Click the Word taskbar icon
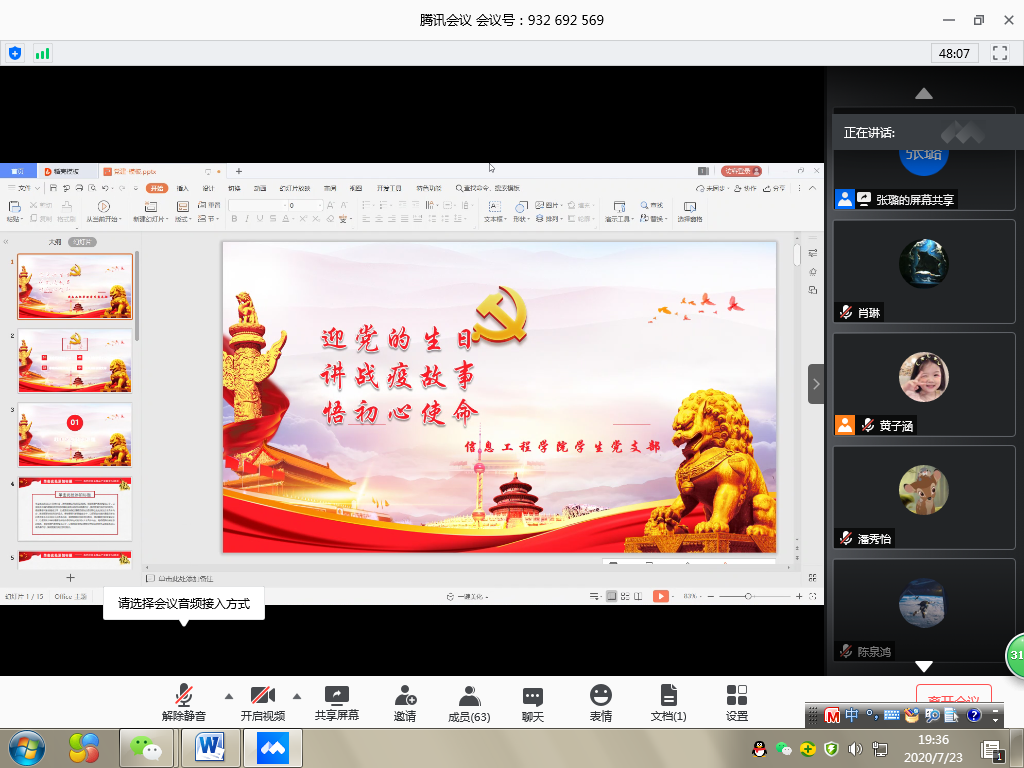 (x=210, y=748)
